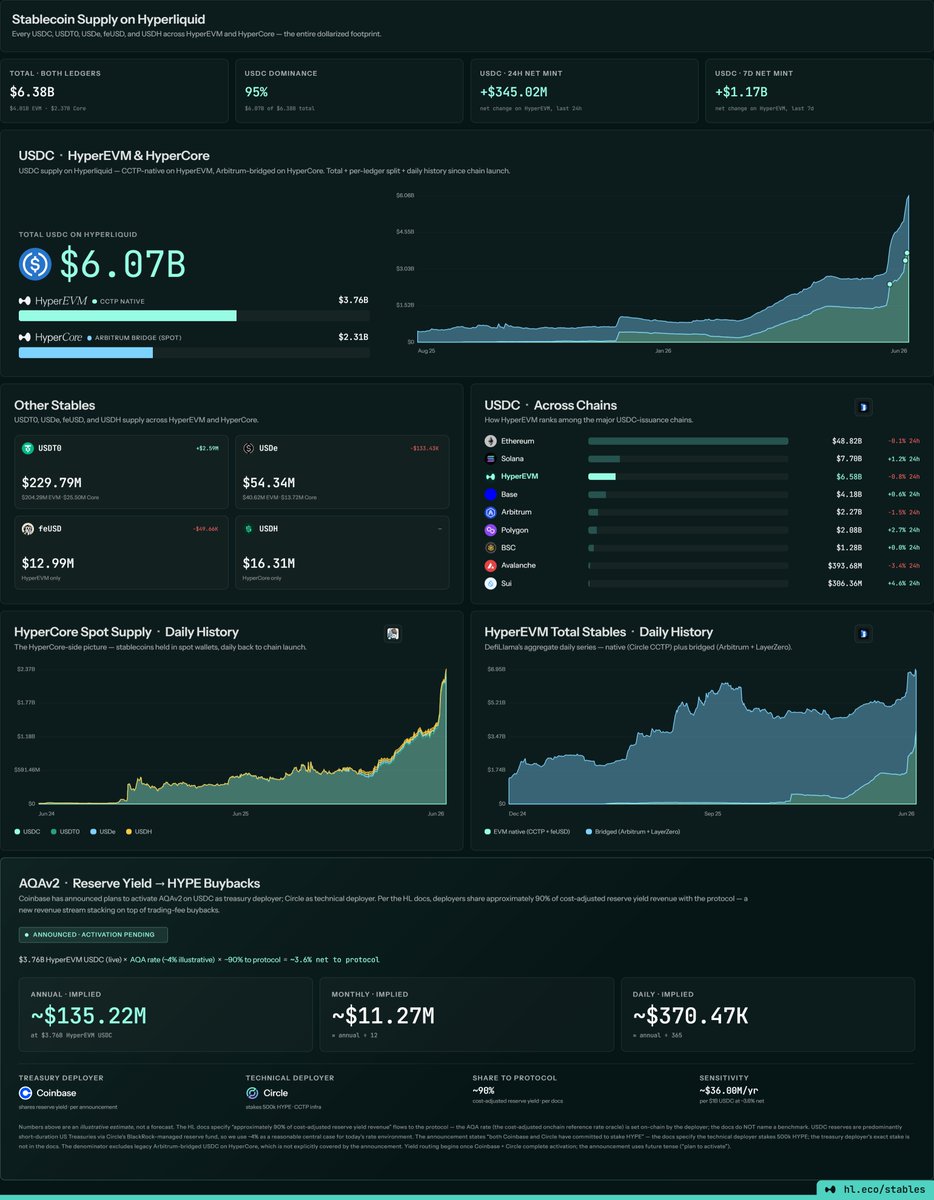934x1200 pixels.
Task: Click the Avalanche chain icon
Action: (x=491, y=565)
